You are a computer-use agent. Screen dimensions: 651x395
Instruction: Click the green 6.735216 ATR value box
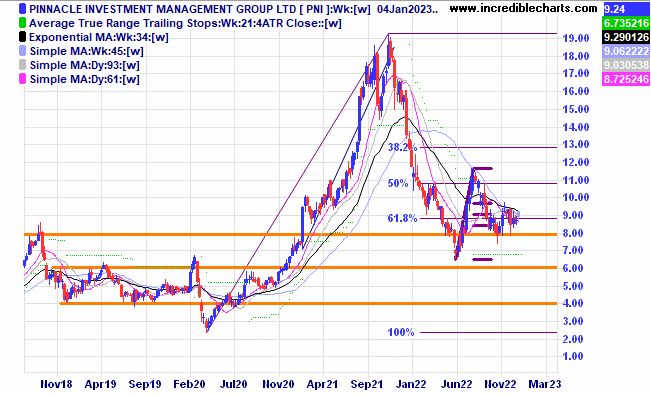pos(626,23)
